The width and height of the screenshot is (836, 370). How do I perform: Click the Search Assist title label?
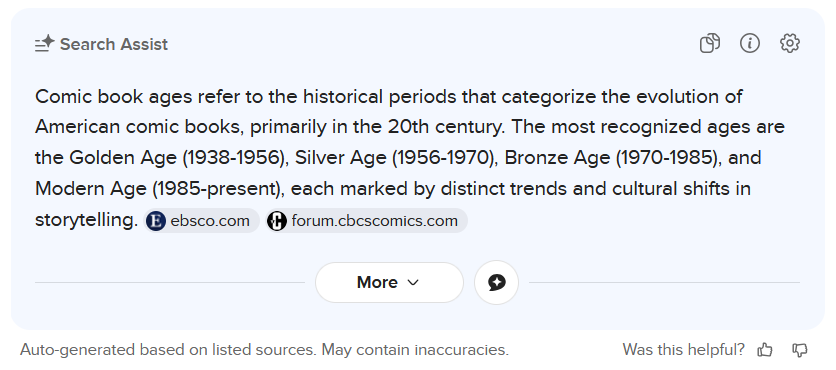click(x=114, y=44)
